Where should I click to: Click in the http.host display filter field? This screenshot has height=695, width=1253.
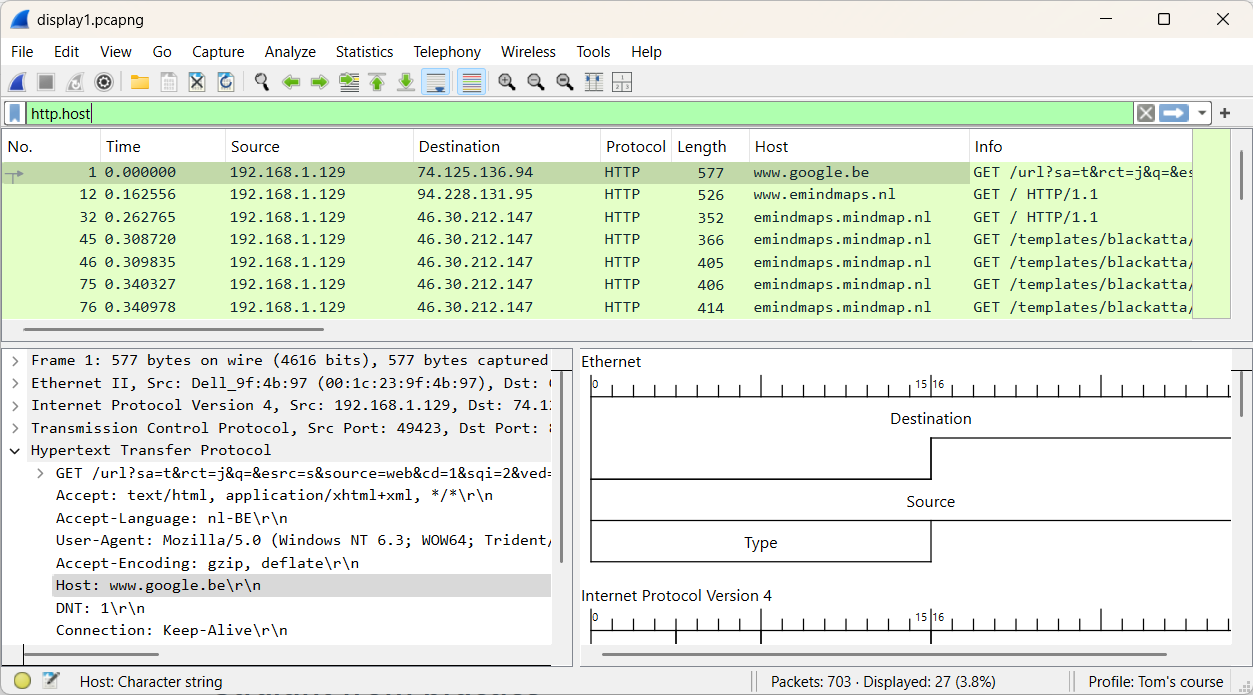pyautogui.click(x=580, y=113)
